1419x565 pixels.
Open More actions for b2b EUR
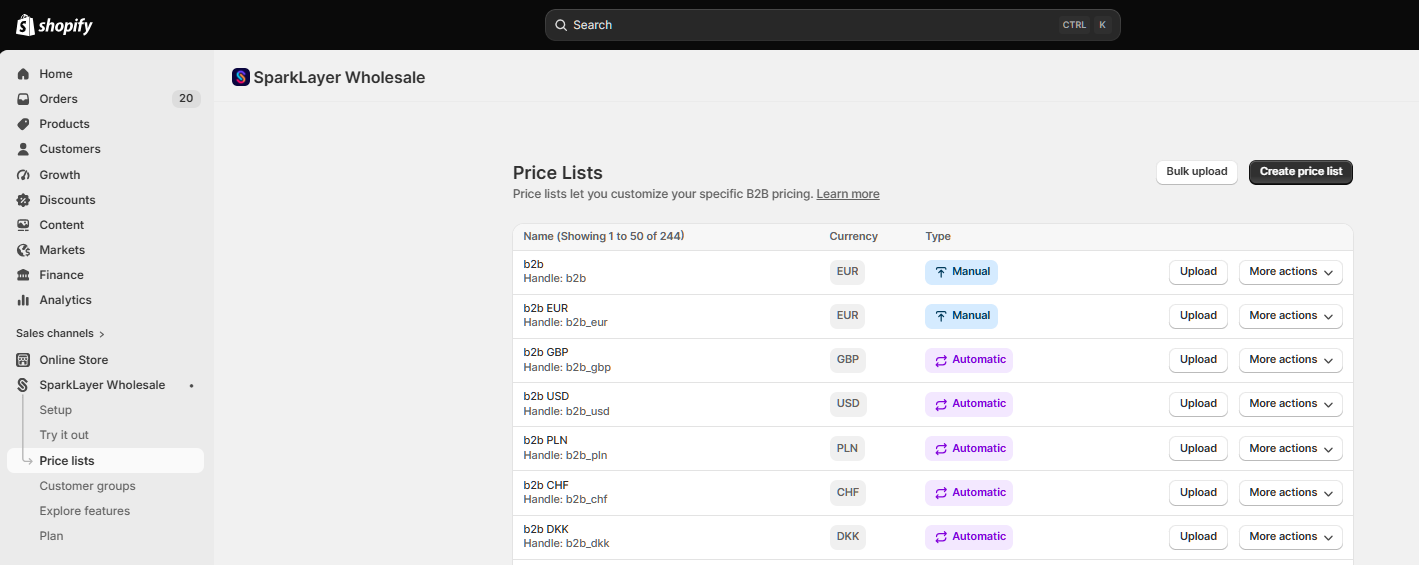point(1290,316)
